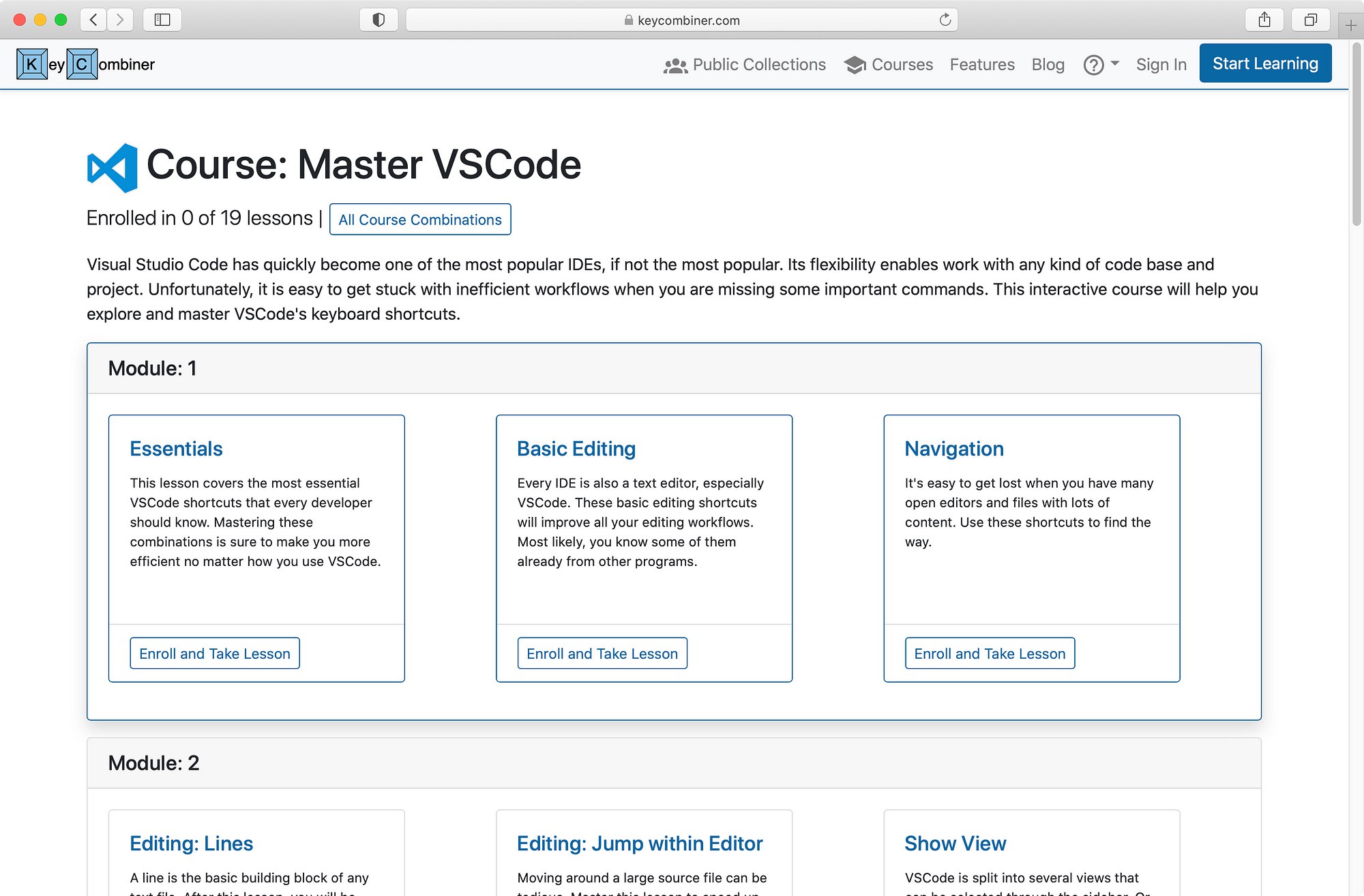Screen dimensions: 1364x896
Task: Open the Features page
Action: pos(982,65)
